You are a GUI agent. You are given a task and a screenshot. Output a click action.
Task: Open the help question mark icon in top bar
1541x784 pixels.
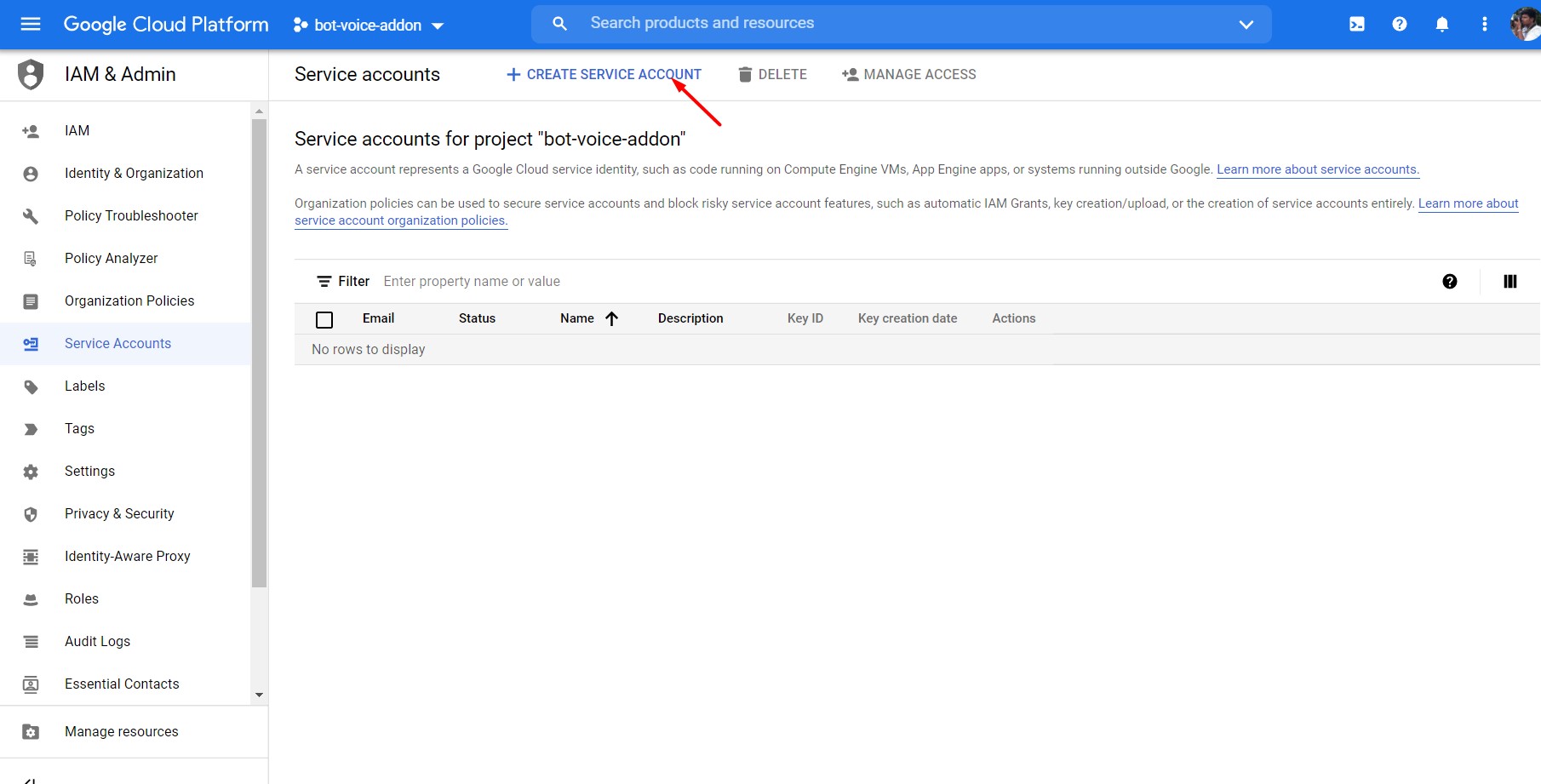tap(1400, 25)
